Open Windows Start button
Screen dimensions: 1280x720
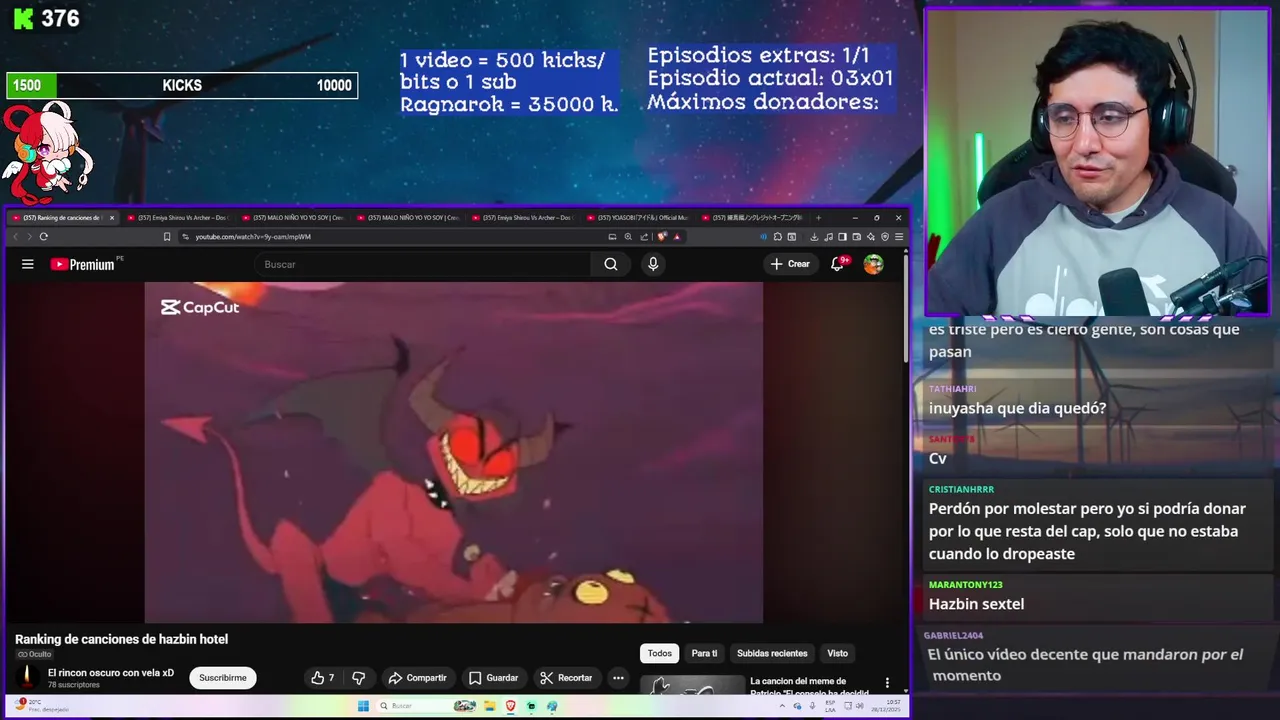363,706
